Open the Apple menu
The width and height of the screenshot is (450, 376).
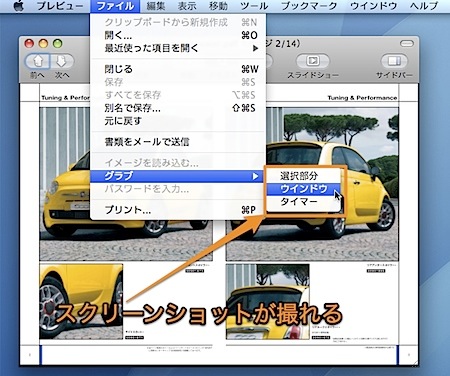(18, 6)
